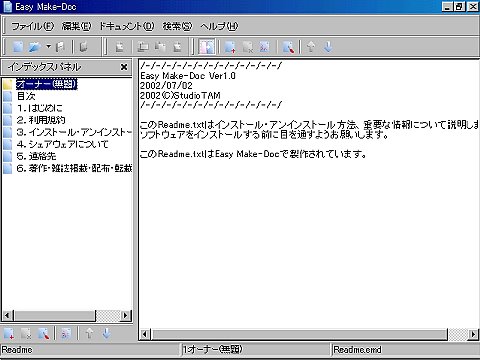Select 3. インストール・アンインストール entry
This screenshot has width=480, height=360.
click(x=74, y=132)
